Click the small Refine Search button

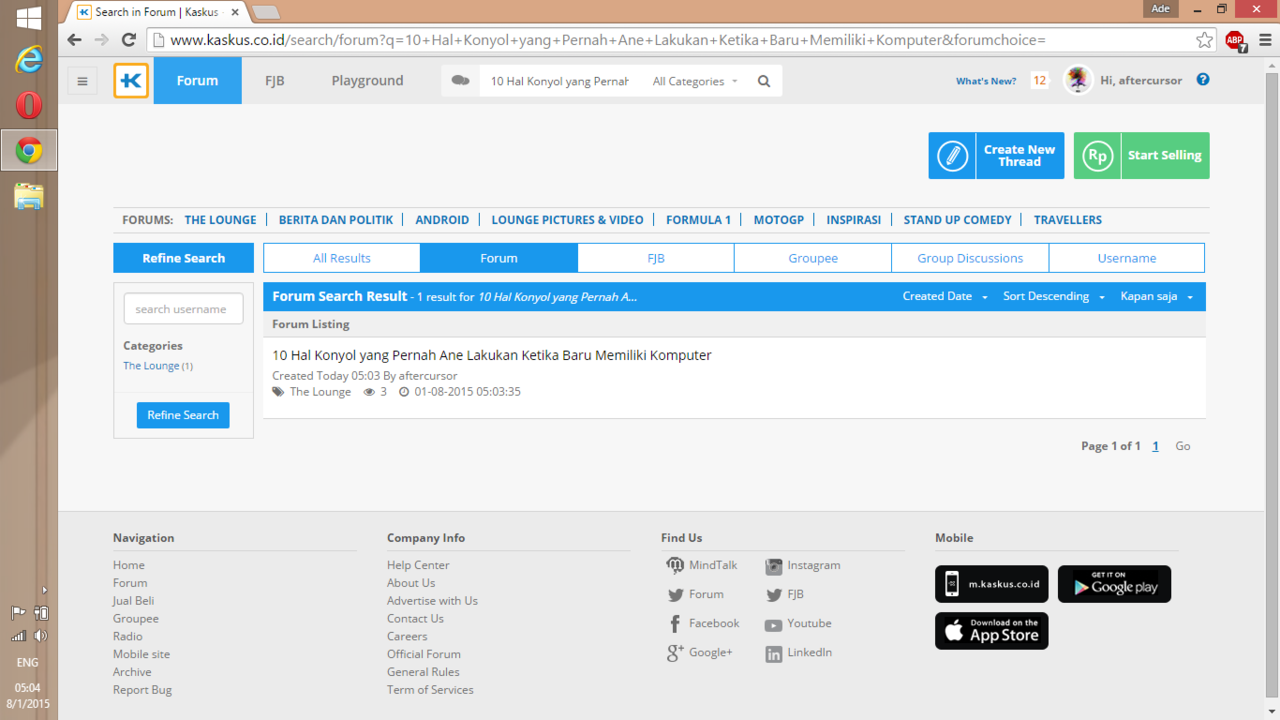[183, 415]
